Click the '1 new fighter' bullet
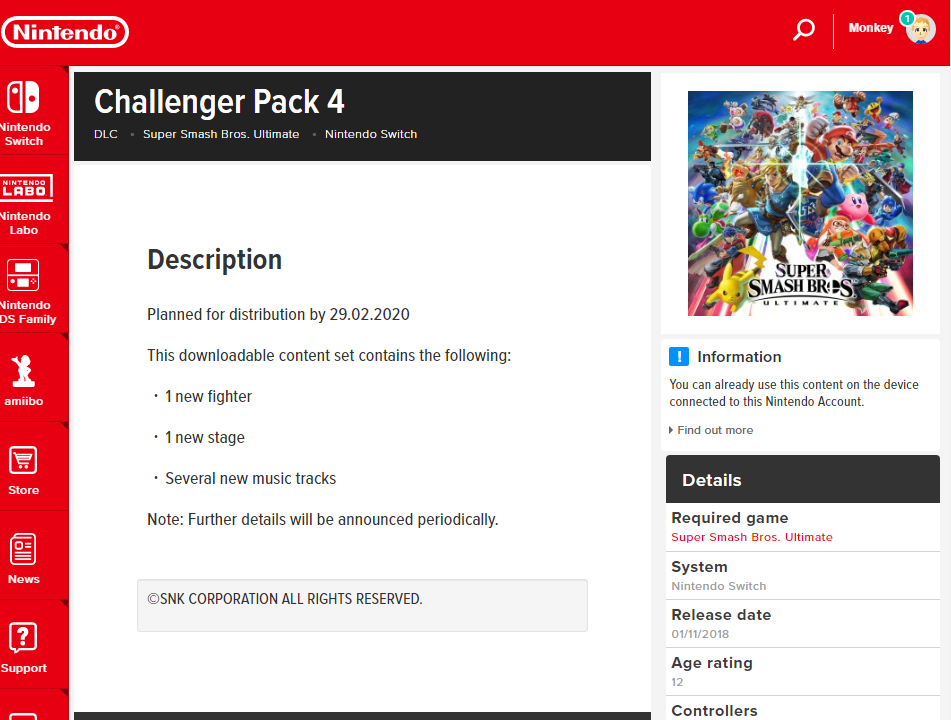Viewport: 951px width, 720px height. (208, 396)
